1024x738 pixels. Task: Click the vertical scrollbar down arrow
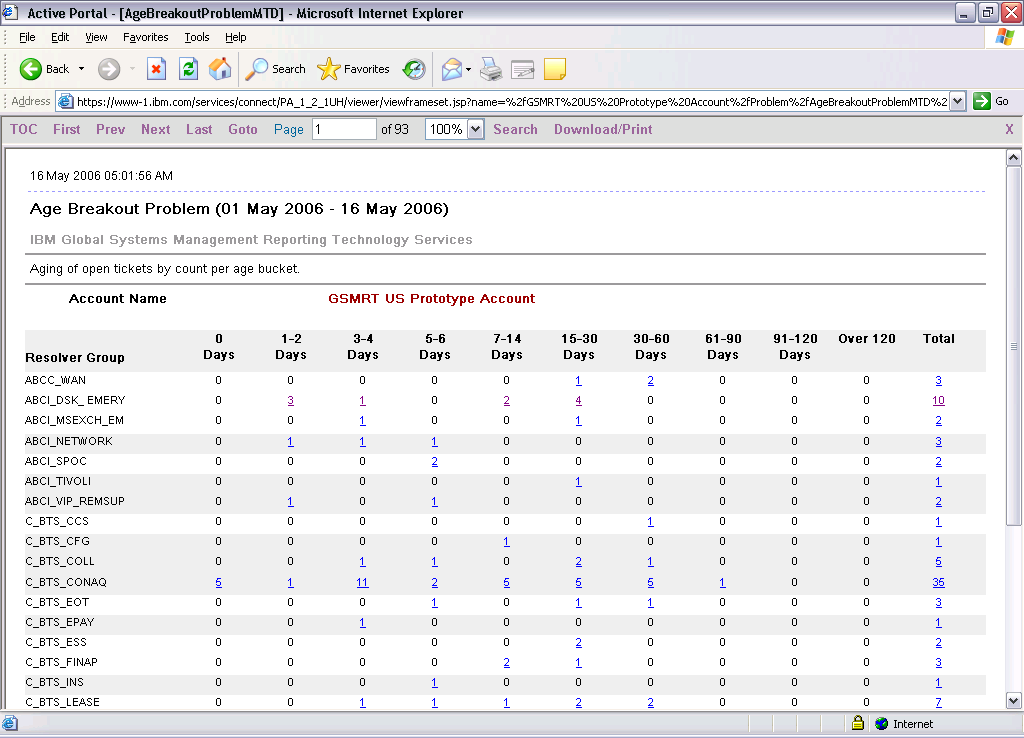[x=1013, y=701]
